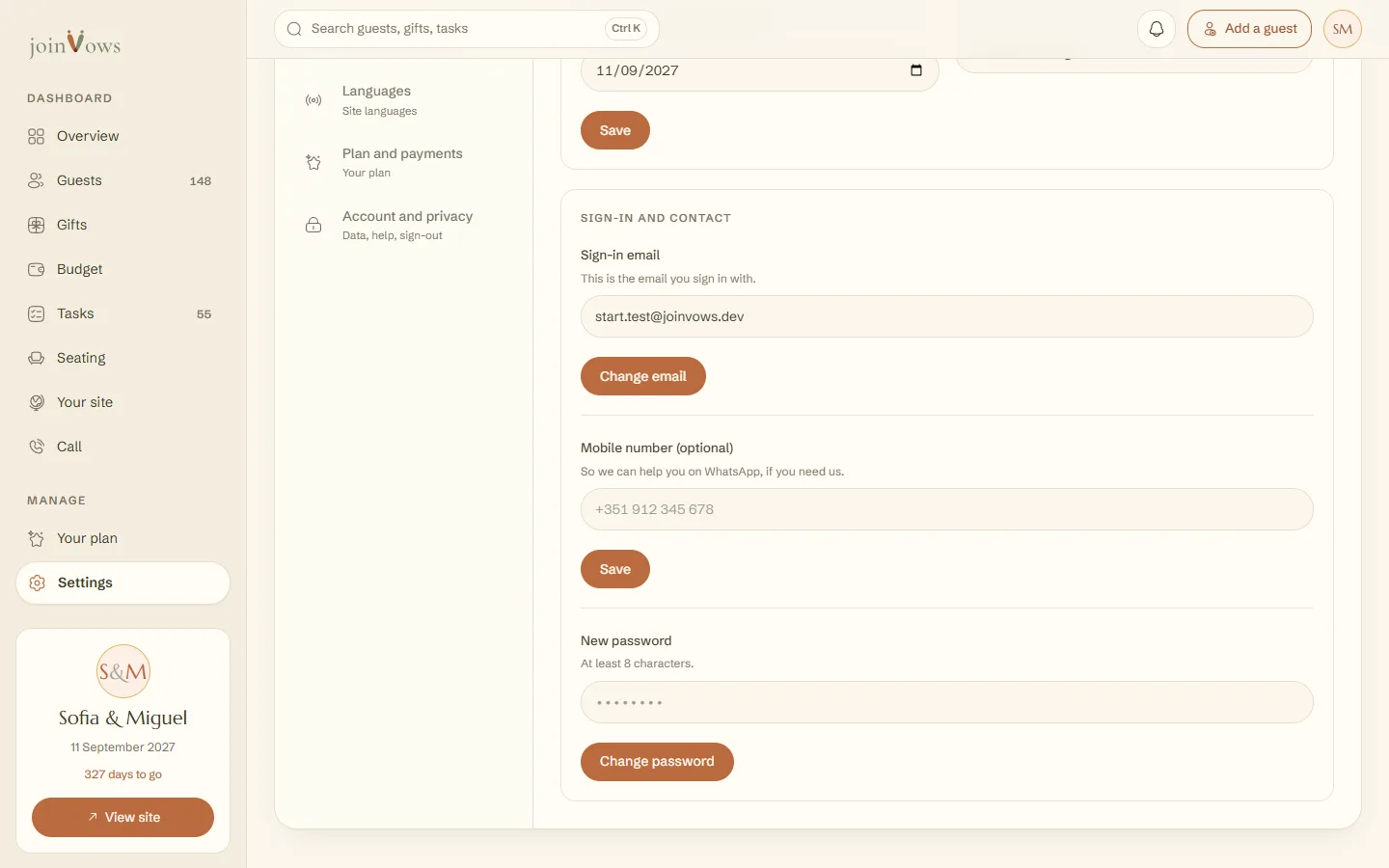The image size is (1389, 868).
Task: Open notifications bell
Action: tap(1157, 29)
